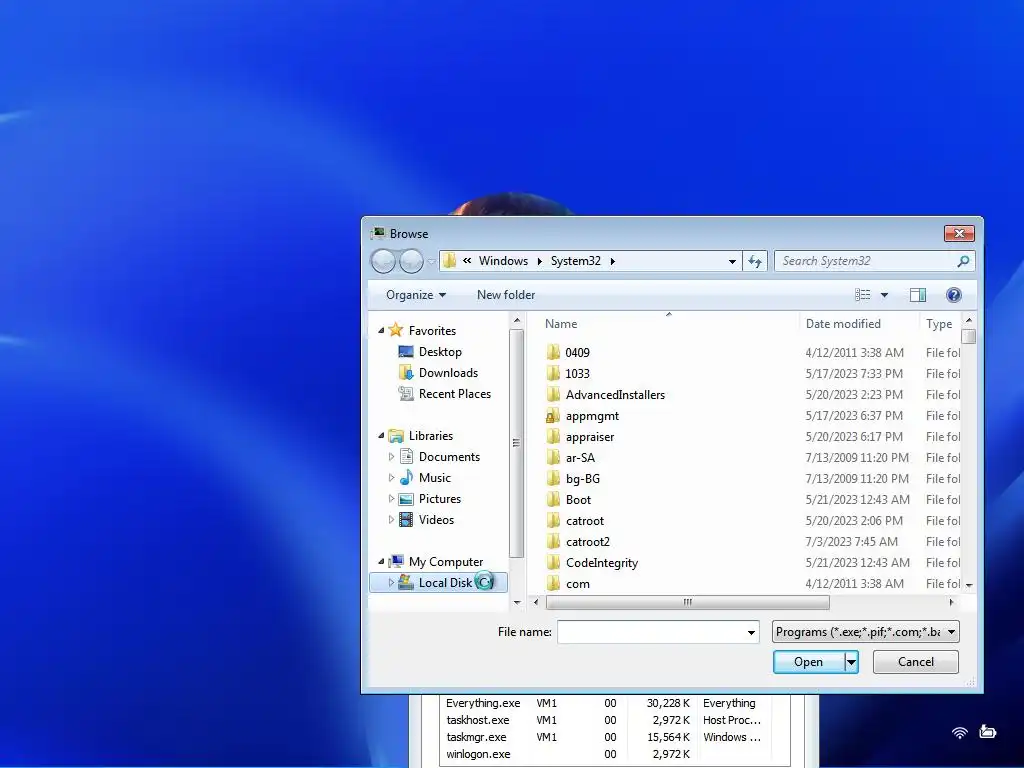This screenshot has height=768, width=1024.
Task: Collapse the Favorites tree group
Action: pyautogui.click(x=381, y=330)
